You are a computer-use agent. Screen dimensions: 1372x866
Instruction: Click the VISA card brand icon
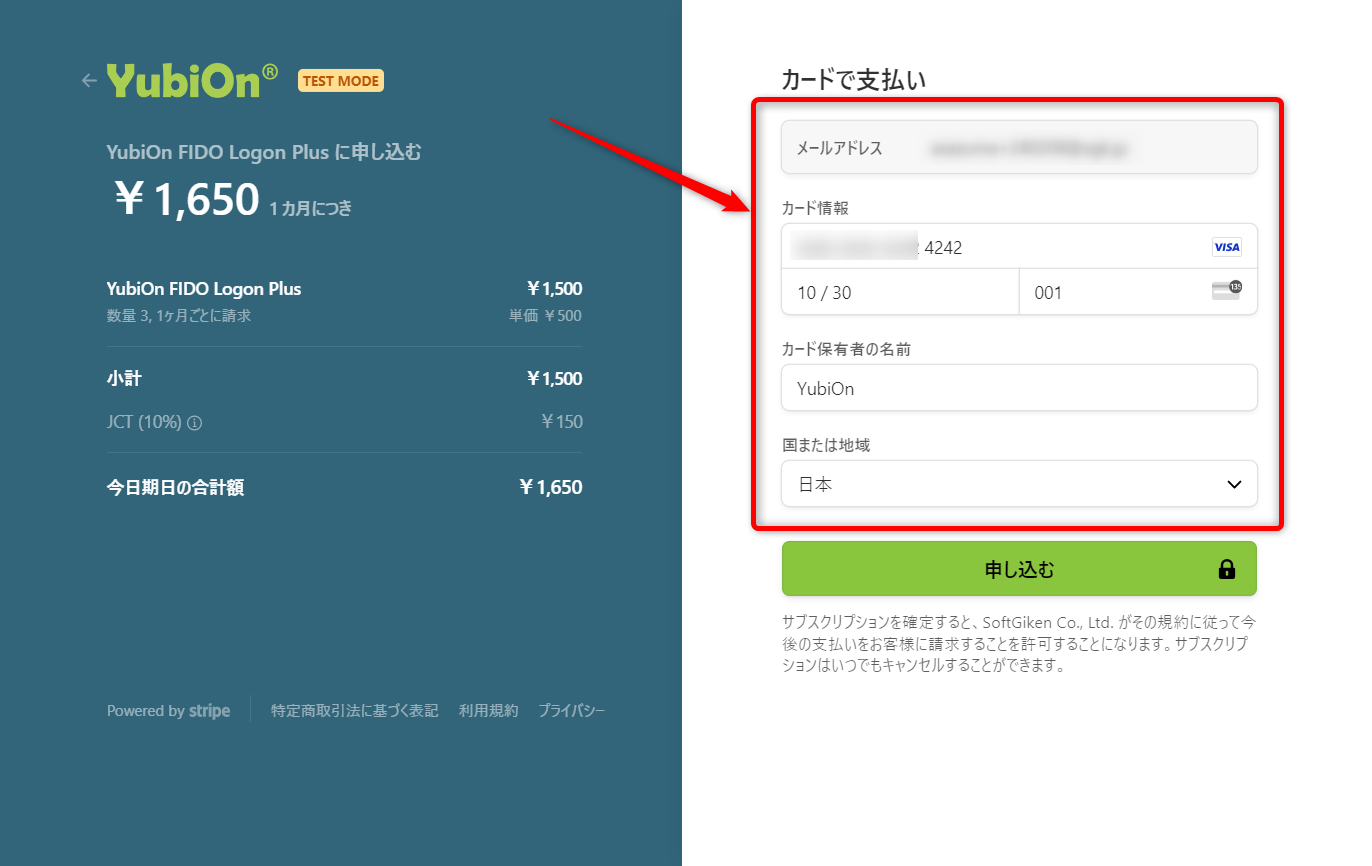tap(1226, 247)
